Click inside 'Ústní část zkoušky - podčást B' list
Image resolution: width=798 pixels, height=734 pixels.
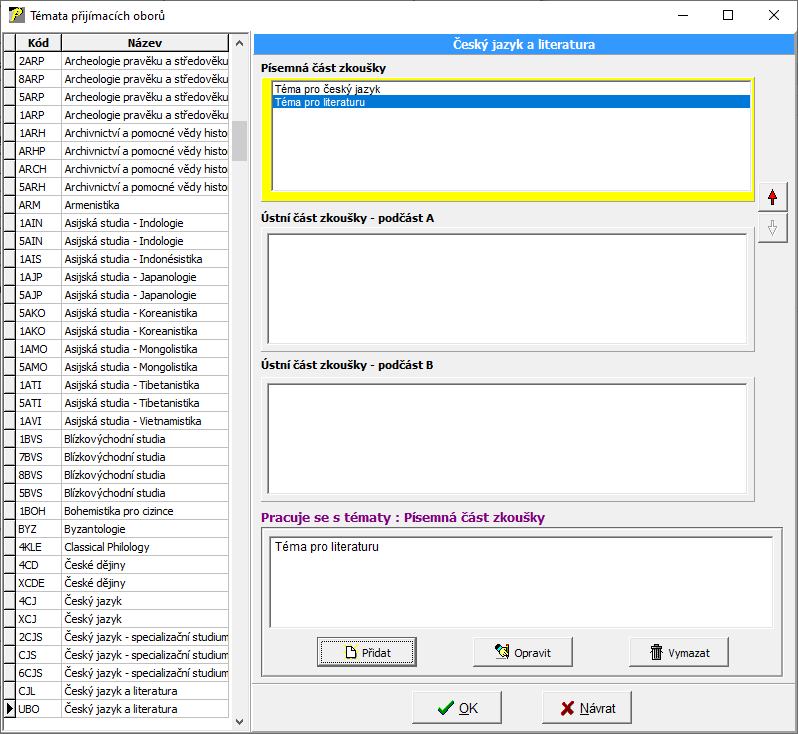507,438
